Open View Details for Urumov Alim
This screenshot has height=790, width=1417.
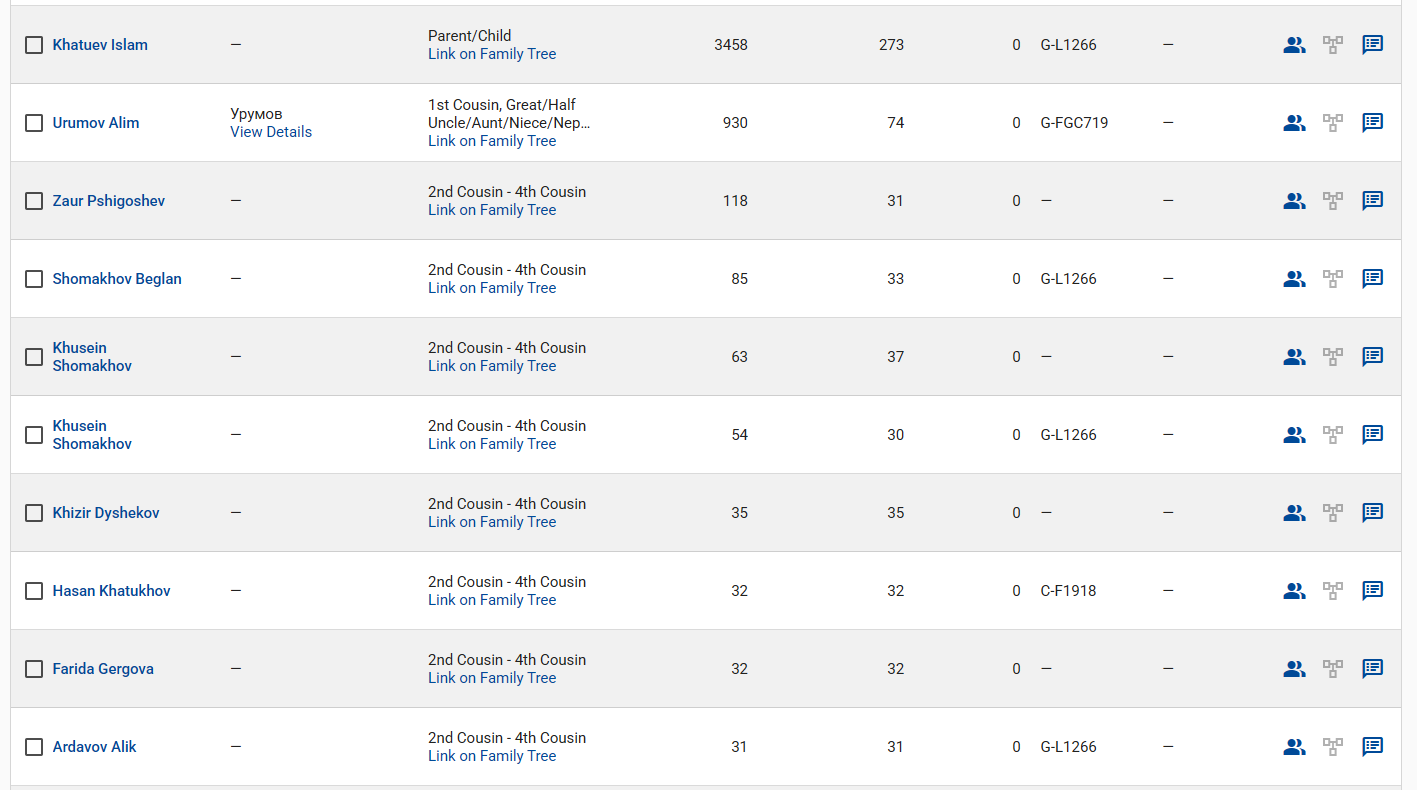271,132
